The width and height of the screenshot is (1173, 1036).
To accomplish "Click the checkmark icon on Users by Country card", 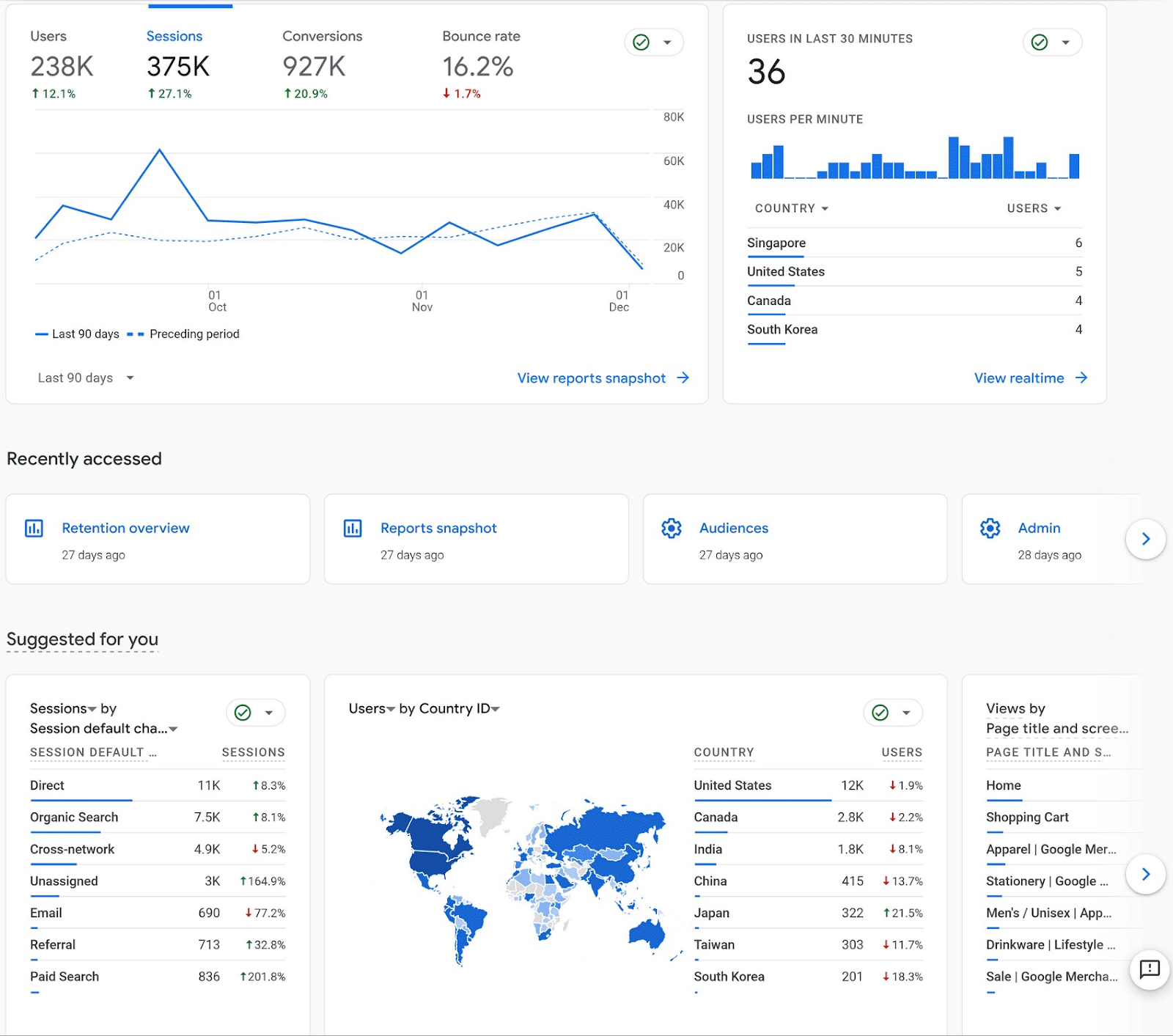I will [879, 712].
